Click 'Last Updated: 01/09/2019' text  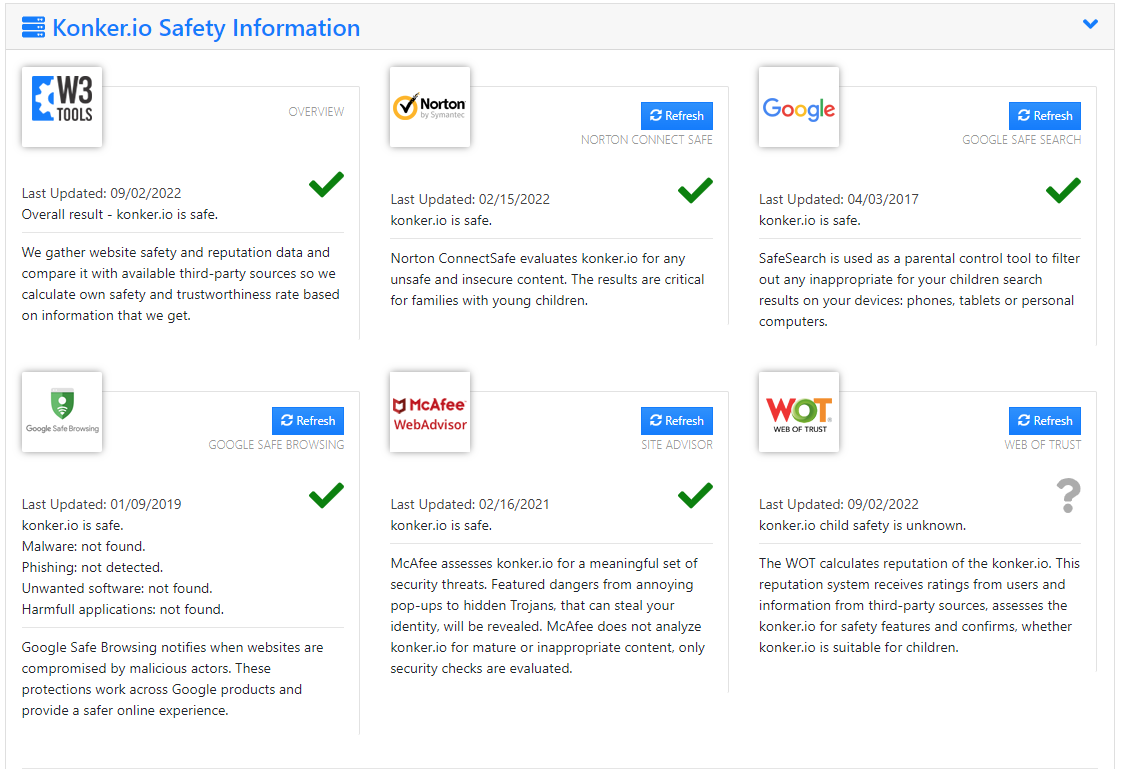coord(102,505)
